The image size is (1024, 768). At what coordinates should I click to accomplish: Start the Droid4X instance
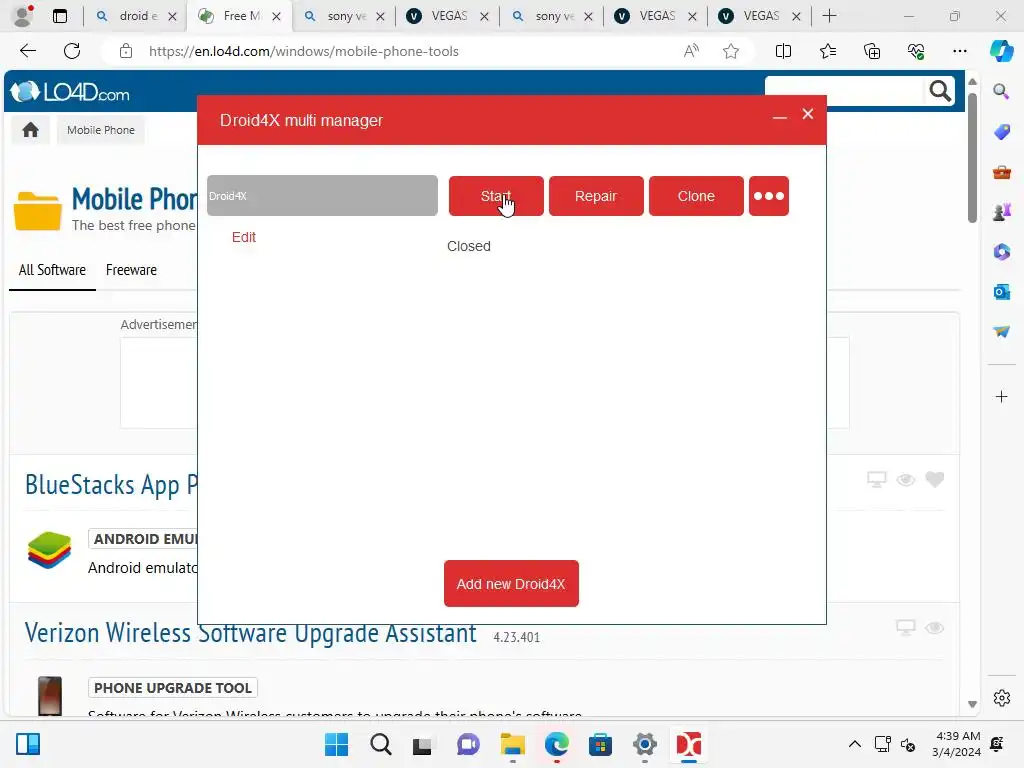tap(496, 196)
